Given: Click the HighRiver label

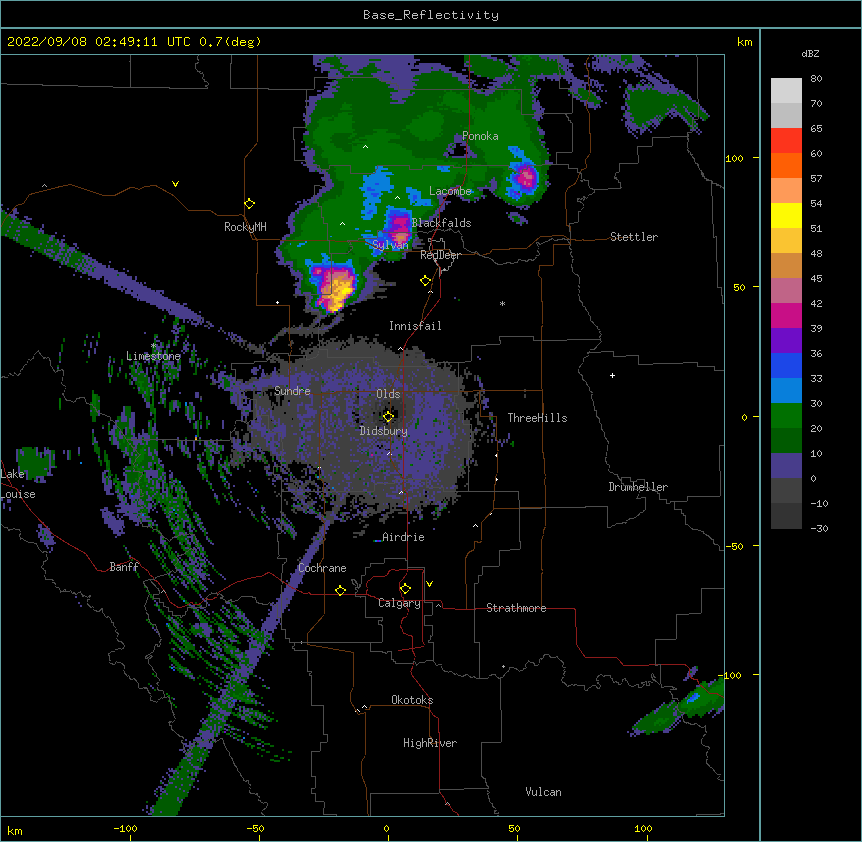Looking at the screenshot, I should click(x=430, y=743).
